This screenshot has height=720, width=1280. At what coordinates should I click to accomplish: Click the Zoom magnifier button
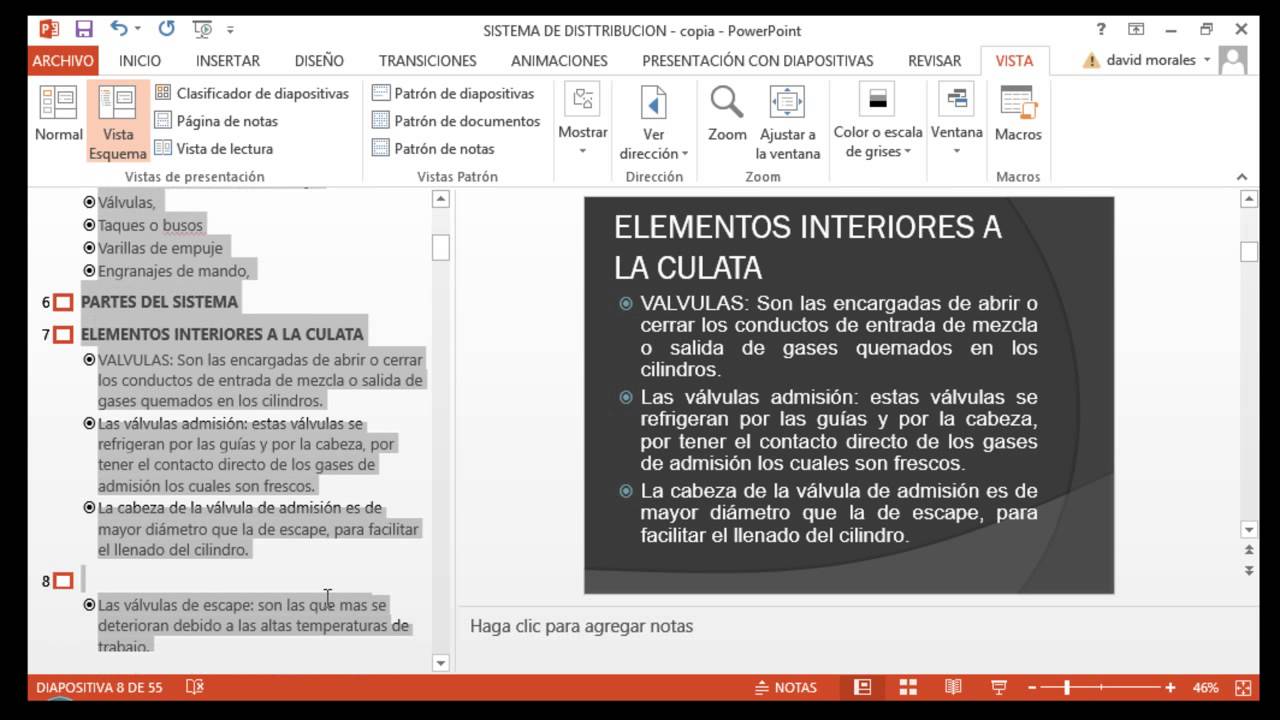[x=727, y=114]
